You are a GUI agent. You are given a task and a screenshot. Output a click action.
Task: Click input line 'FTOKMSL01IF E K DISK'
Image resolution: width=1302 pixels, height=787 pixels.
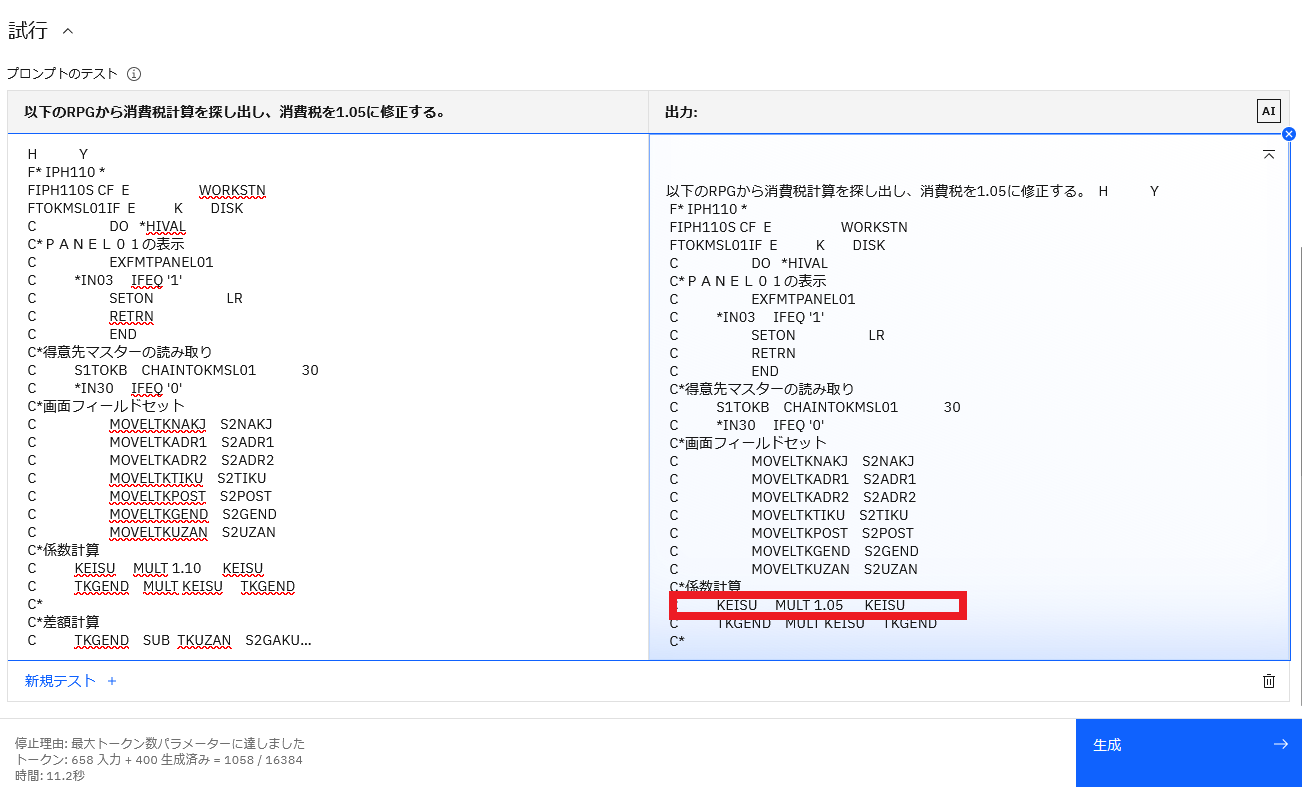136,208
